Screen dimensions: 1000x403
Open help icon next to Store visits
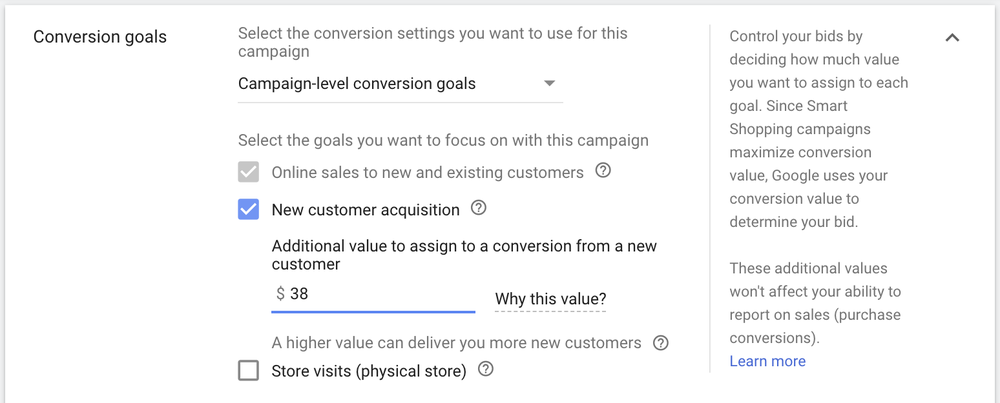pos(486,370)
